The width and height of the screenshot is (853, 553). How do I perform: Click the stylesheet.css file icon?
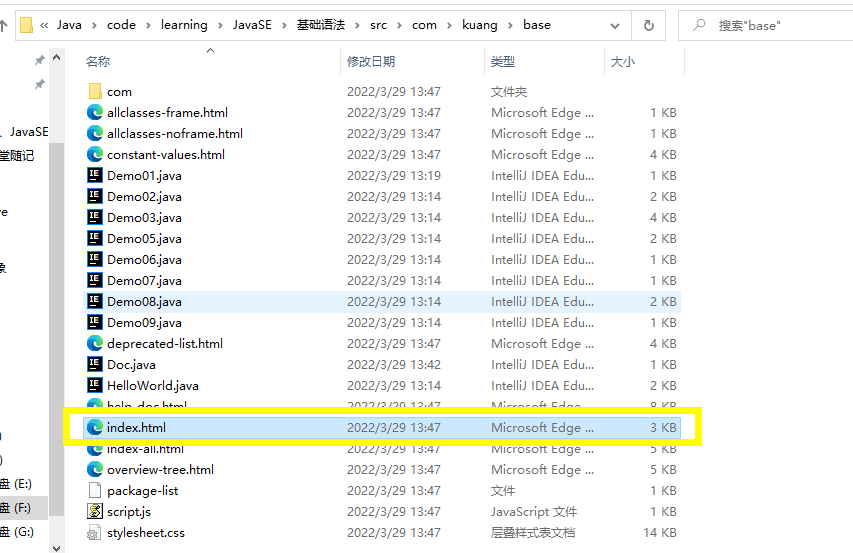[94, 533]
